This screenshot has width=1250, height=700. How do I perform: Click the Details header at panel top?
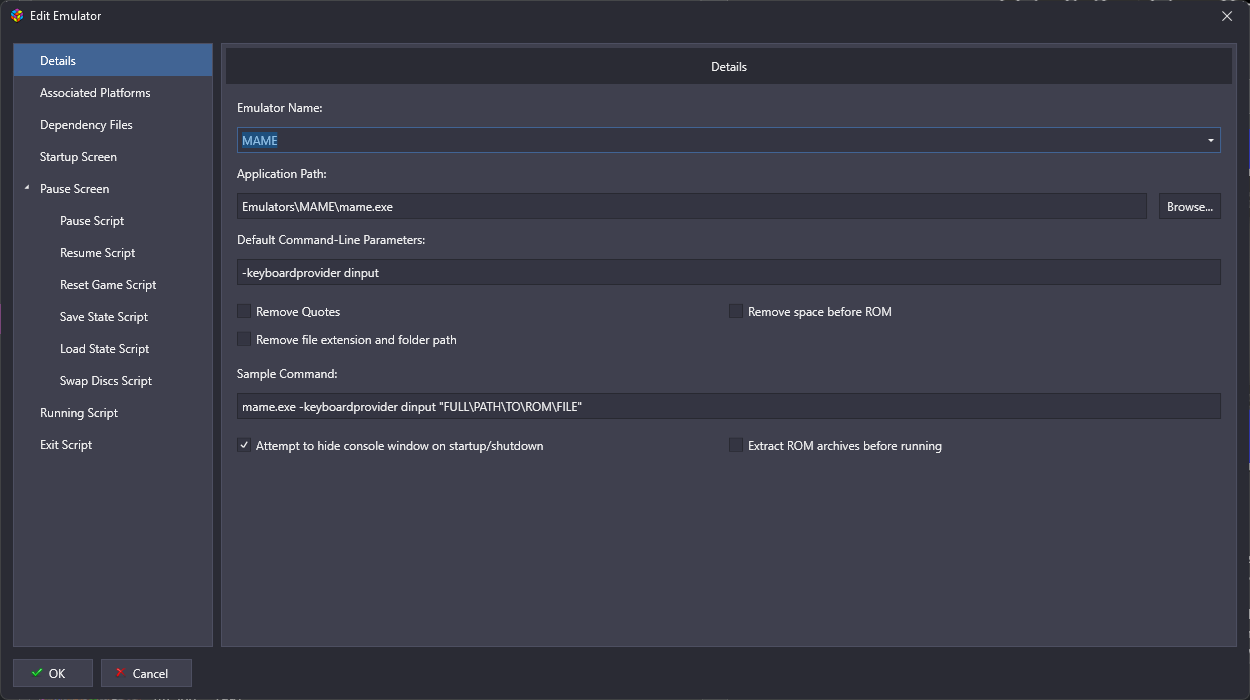click(x=729, y=66)
